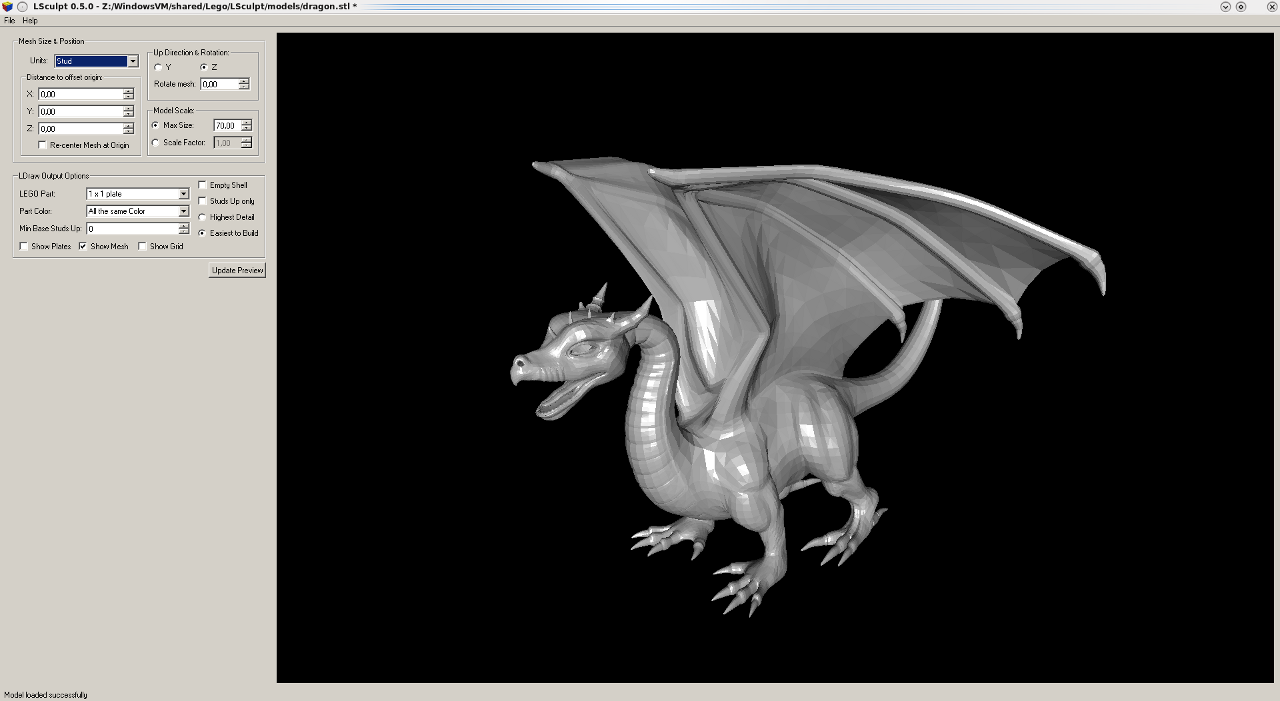Viewport: 1280px width, 701px height.
Task: Open the File menu
Action: (x=9, y=20)
